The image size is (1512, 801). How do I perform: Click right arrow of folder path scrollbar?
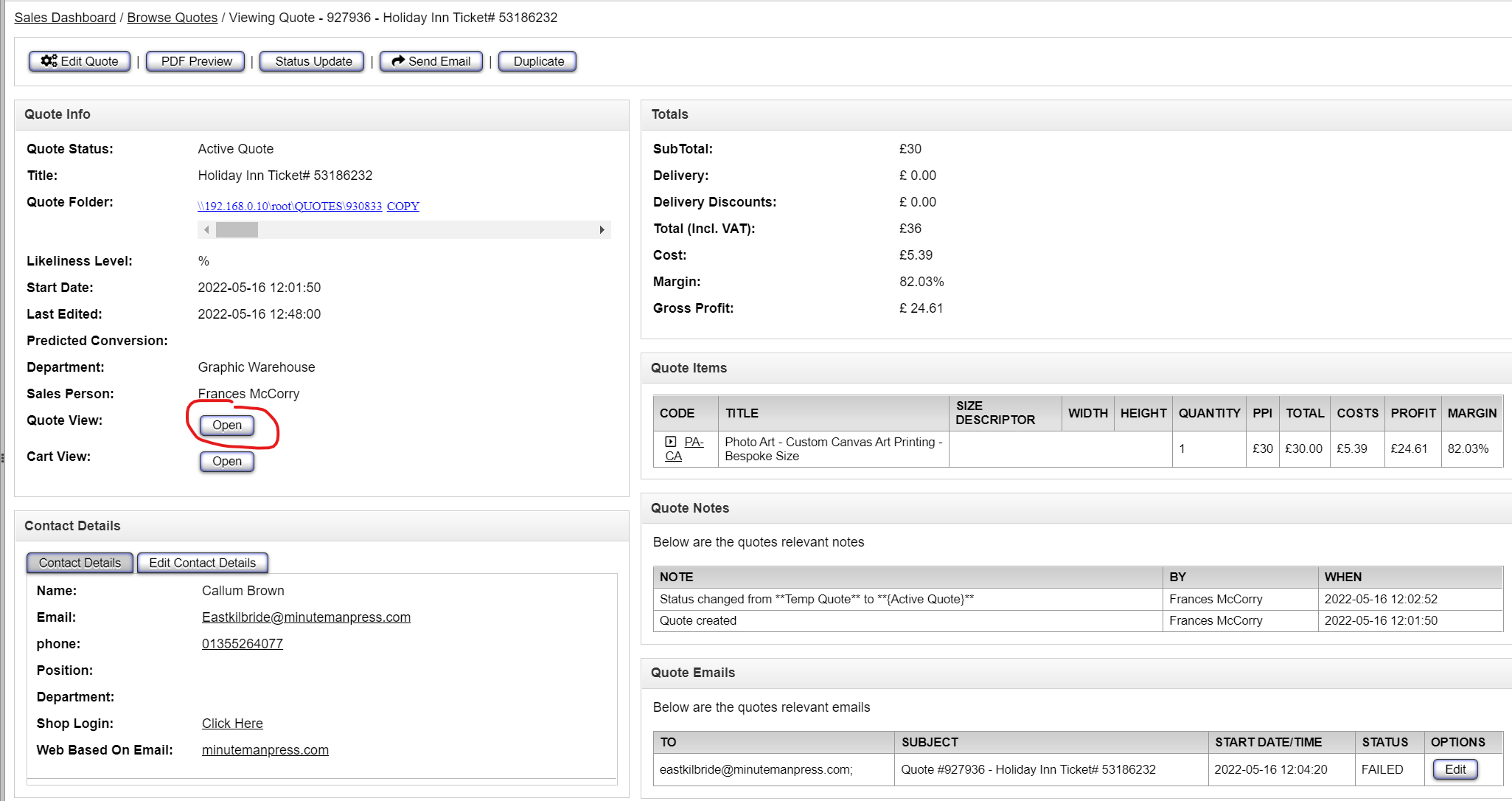point(602,230)
